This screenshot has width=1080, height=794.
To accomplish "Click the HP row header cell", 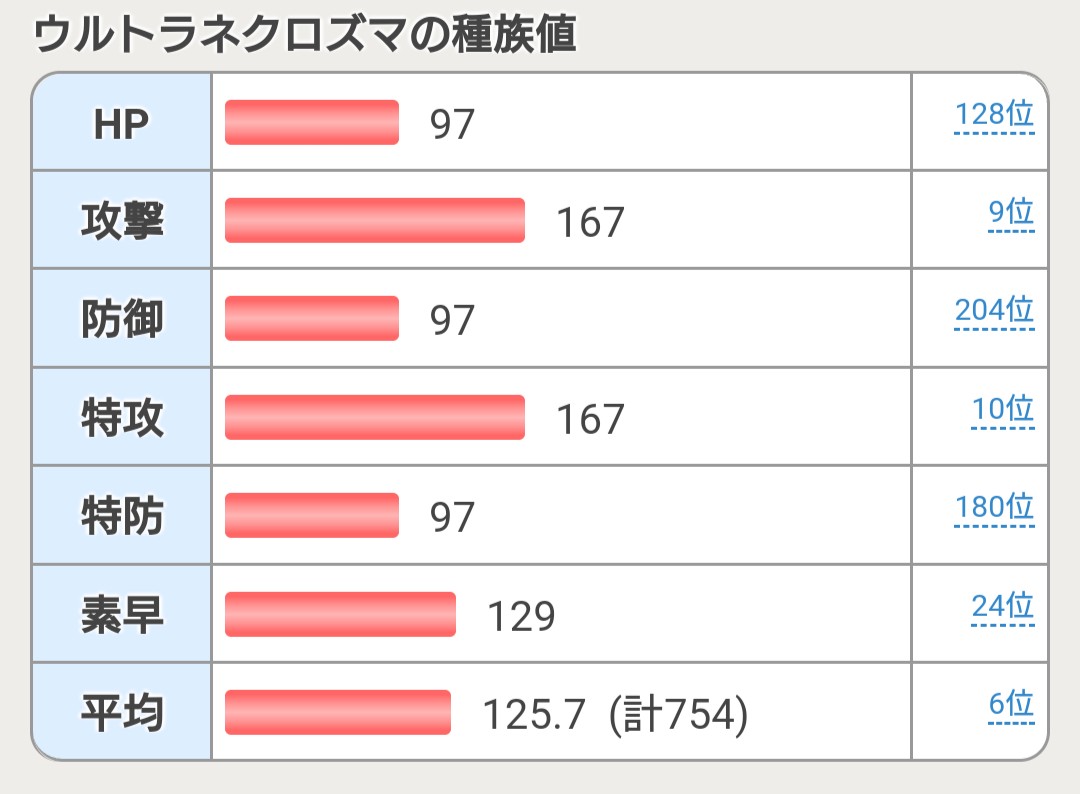I will coord(121,122).
